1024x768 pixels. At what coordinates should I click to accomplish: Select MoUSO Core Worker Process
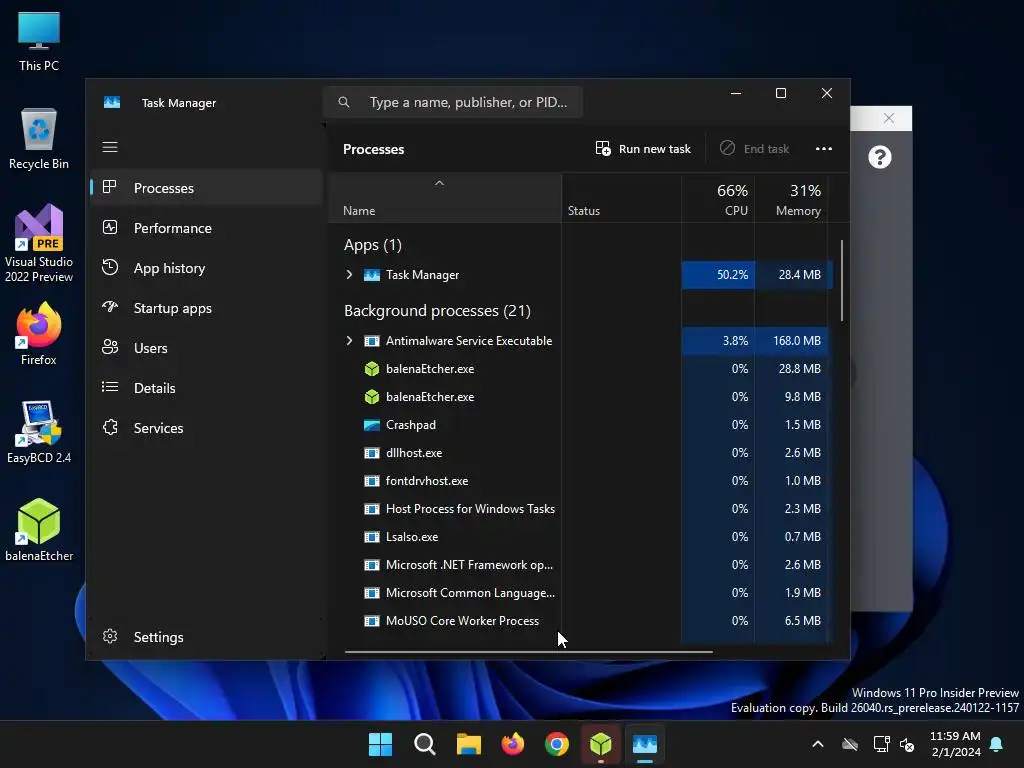click(x=581, y=621)
